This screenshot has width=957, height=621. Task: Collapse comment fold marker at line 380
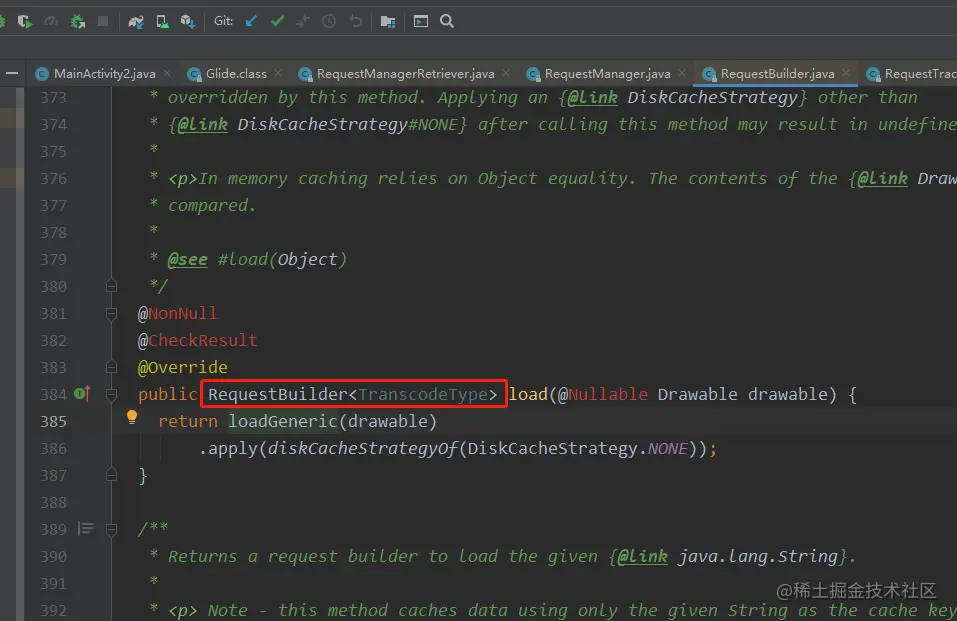(111, 285)
